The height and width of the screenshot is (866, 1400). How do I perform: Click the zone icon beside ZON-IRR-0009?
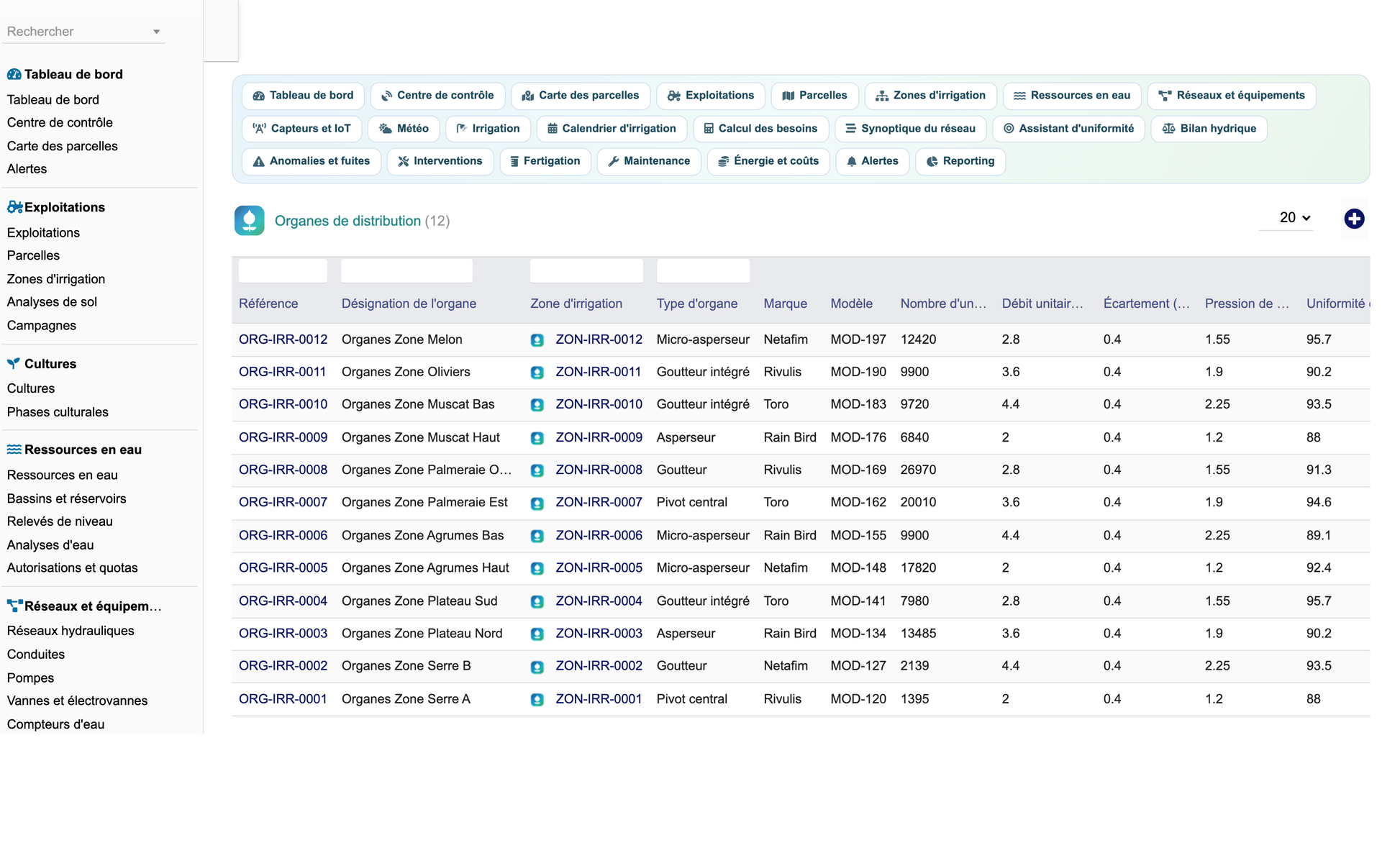537,438
